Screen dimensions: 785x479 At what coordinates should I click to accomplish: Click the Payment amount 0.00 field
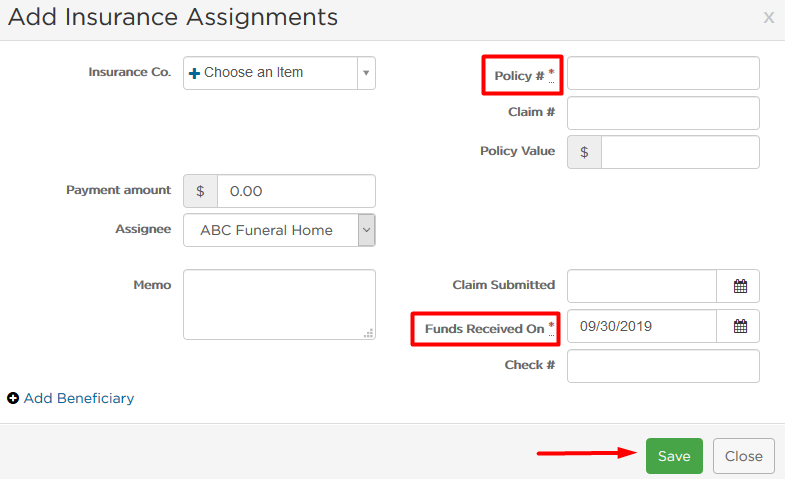(x=296, y=191)
